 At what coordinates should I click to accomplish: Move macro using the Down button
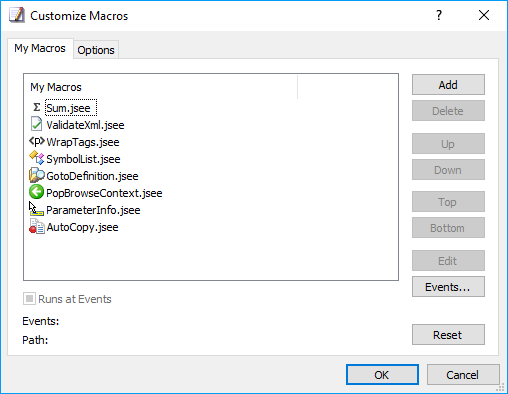click(448, 170)
